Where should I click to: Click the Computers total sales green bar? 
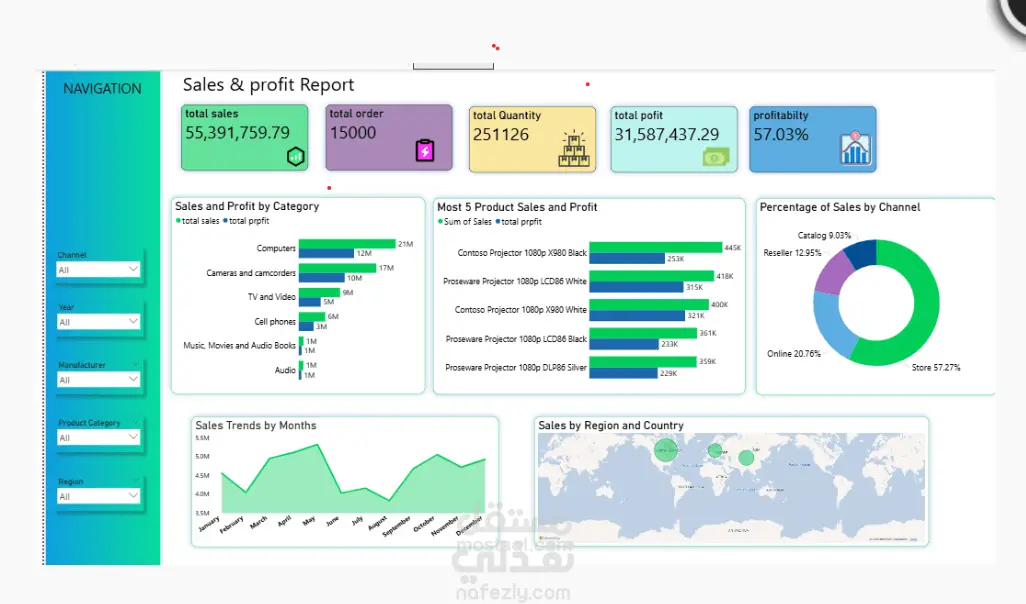click(347, 244)
